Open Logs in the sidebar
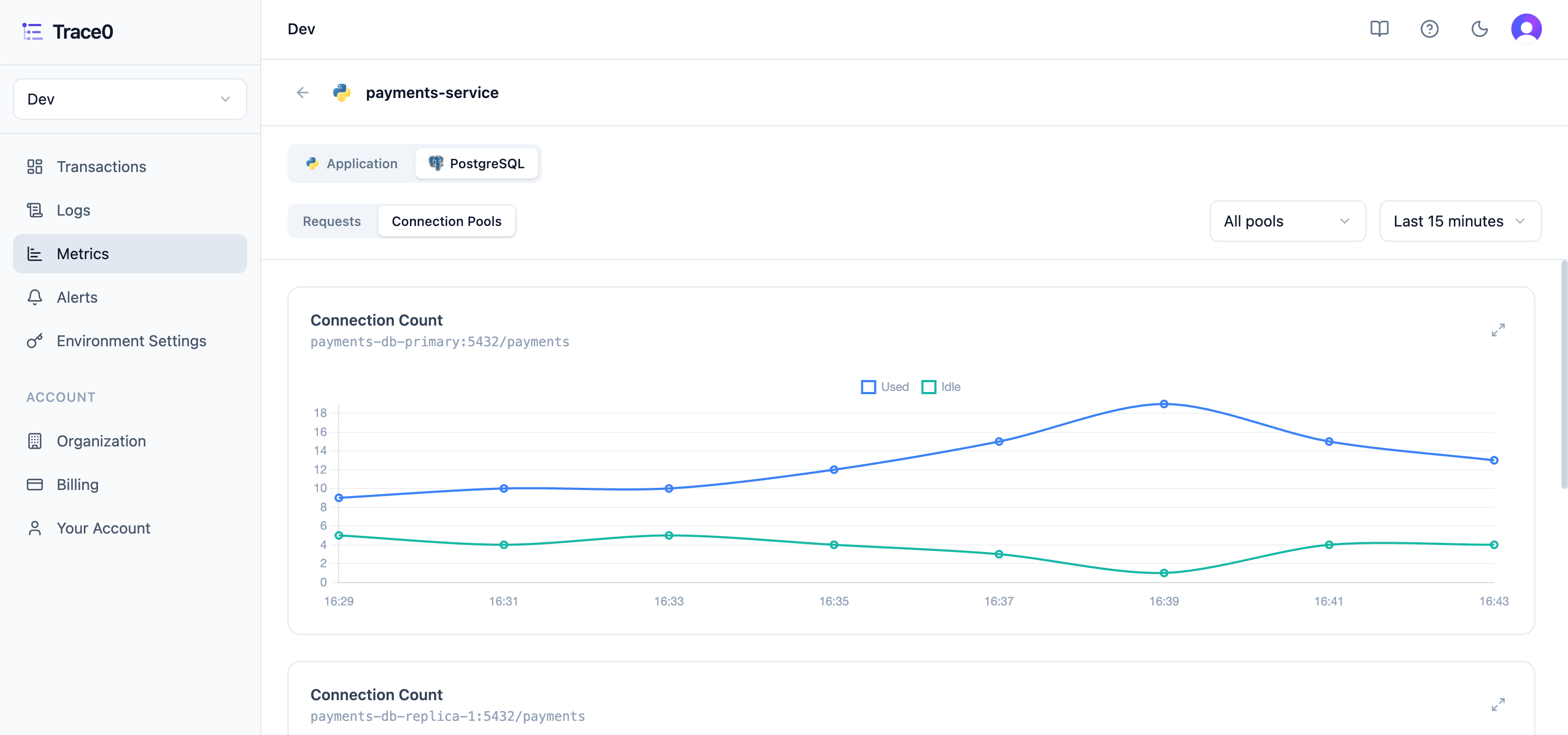 (x=130, y=210)
